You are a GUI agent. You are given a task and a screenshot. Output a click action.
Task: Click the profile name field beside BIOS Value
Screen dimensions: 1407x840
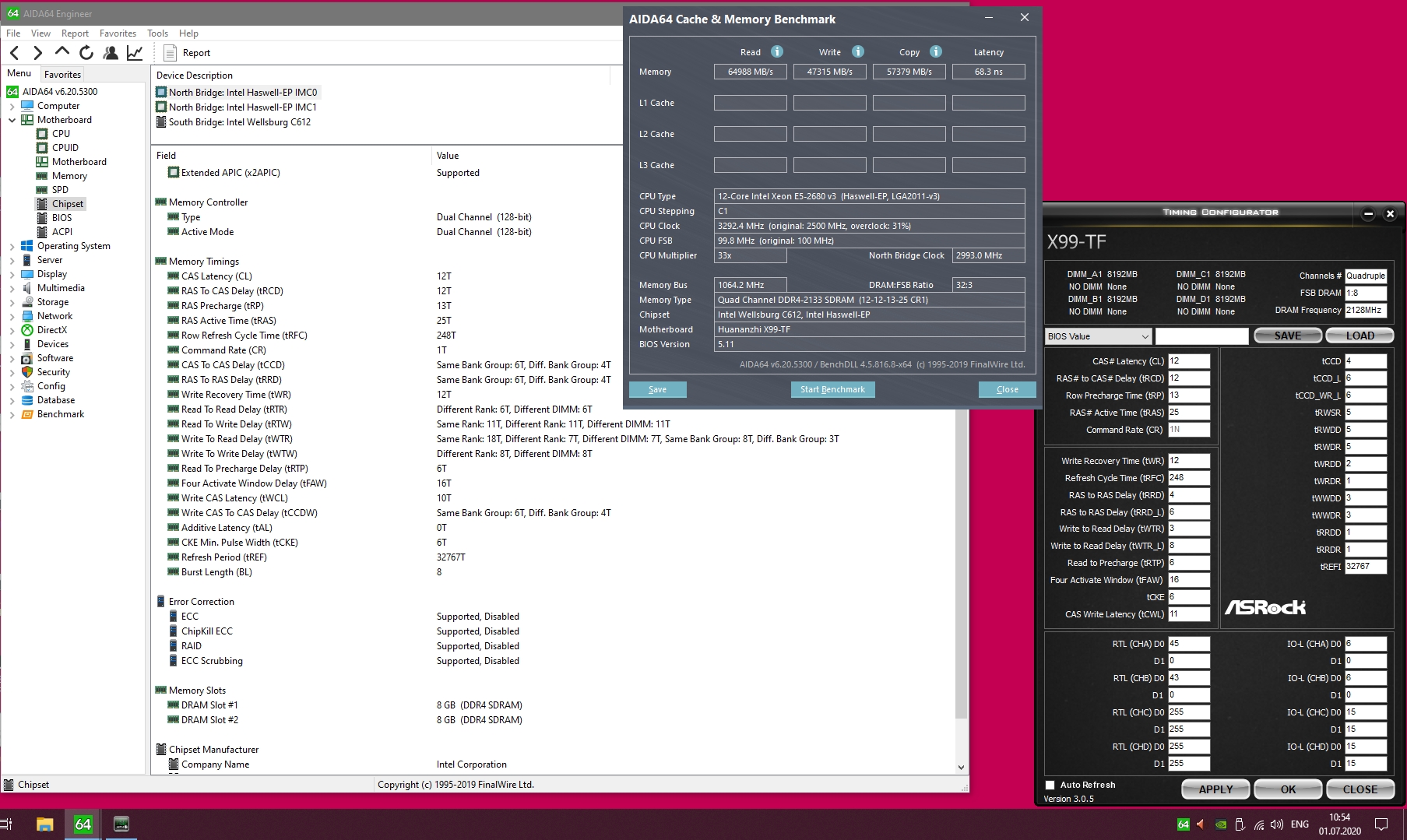pos(1201,336)
